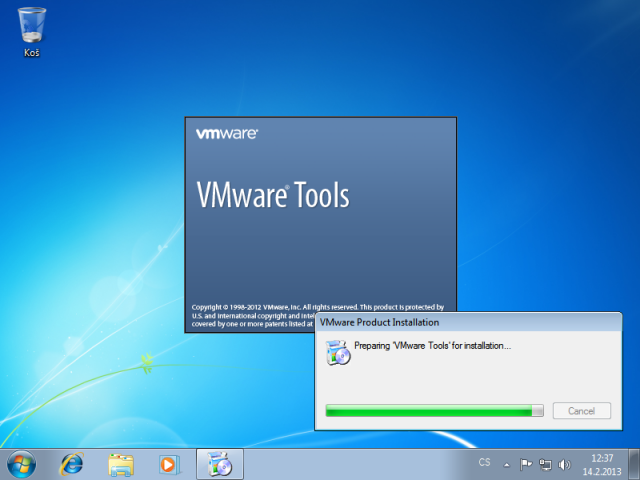Click the vmware logo on splash
Image resolution: width=640 pixels, height=480 pixels.
pos(227,134)
